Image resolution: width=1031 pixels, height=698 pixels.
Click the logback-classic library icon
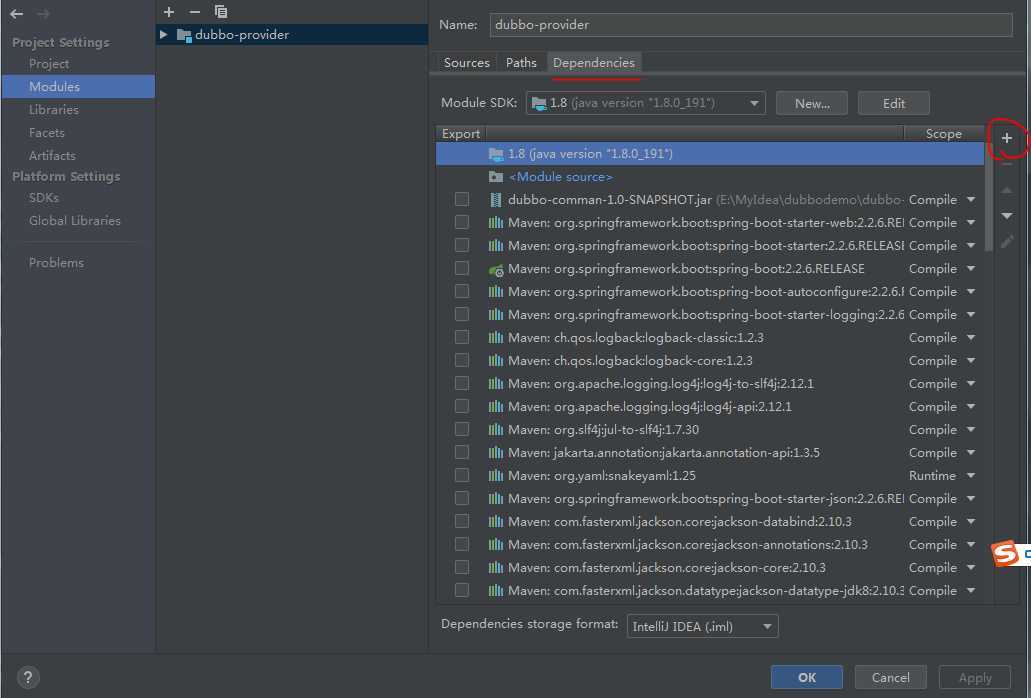[496, 338]
